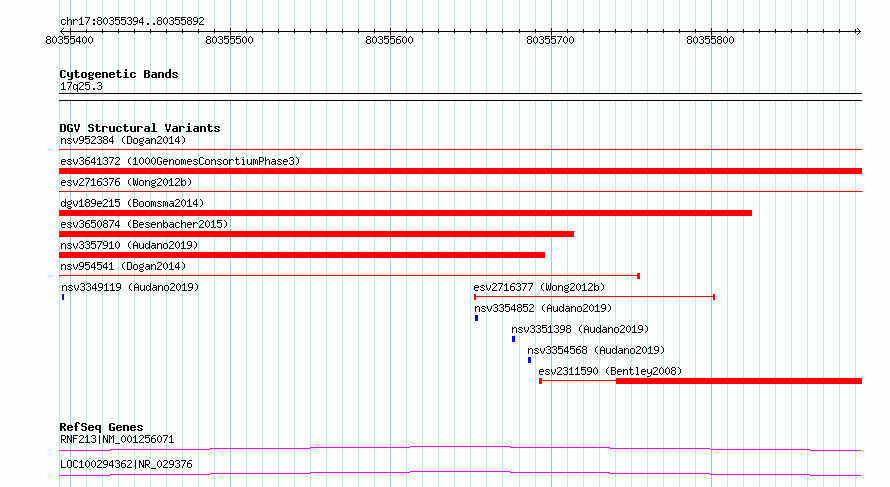Open variant esv3650874 (Besenbacher2015) label
Image resolution: width=890 pixels, height=487 pixels.
point(144,224)
